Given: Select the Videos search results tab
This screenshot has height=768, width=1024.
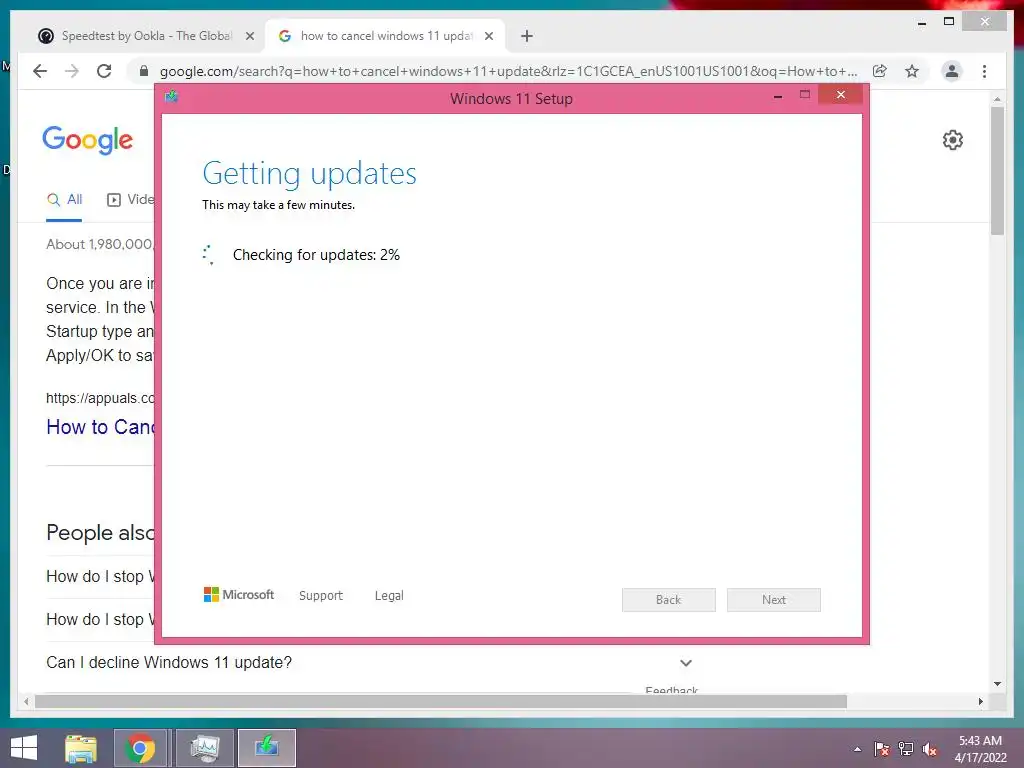Looking at the screenshot, I should [131, 200].
